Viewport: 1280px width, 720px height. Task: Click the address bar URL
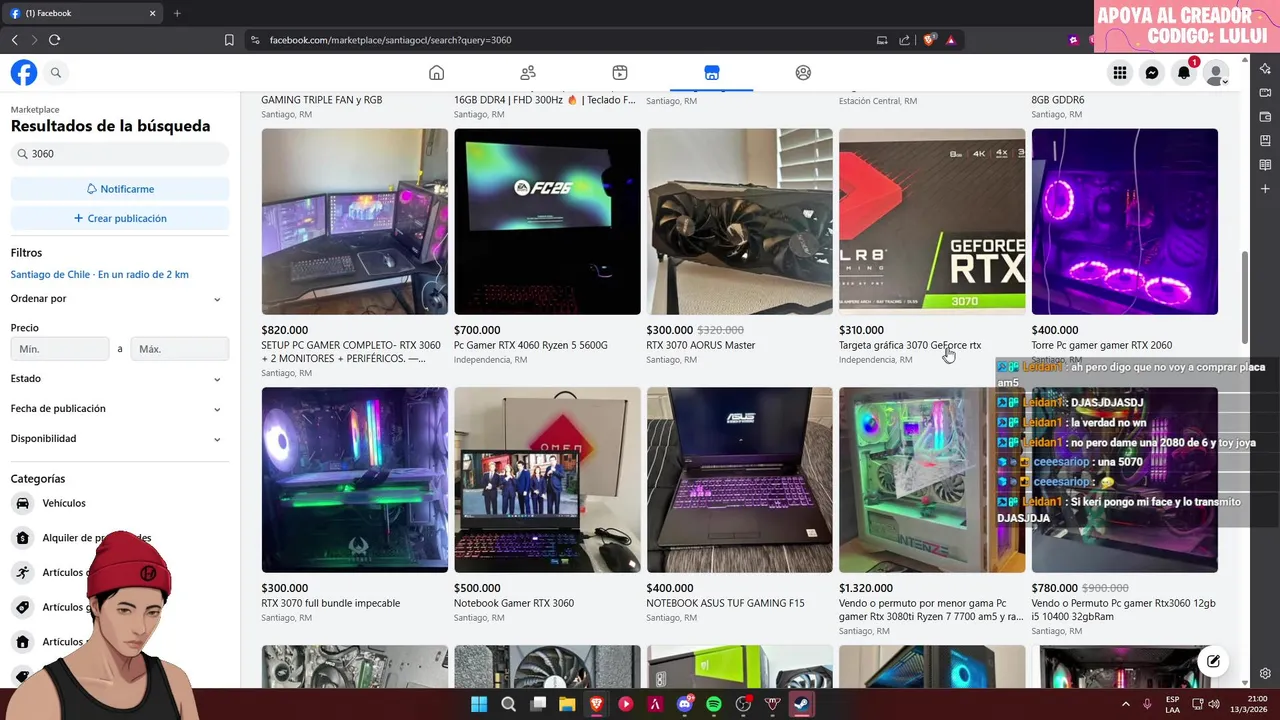point(391,40)
